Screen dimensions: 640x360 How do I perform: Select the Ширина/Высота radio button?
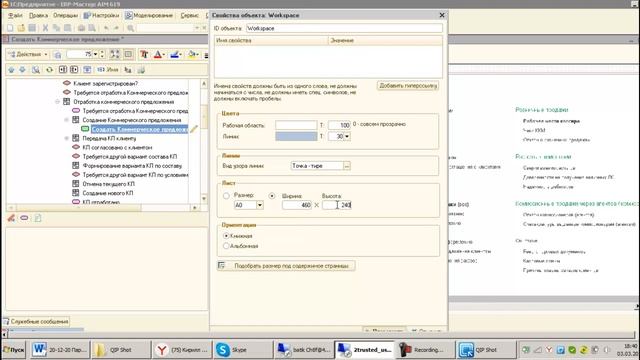pyautogui.click(x=272, y=196)
